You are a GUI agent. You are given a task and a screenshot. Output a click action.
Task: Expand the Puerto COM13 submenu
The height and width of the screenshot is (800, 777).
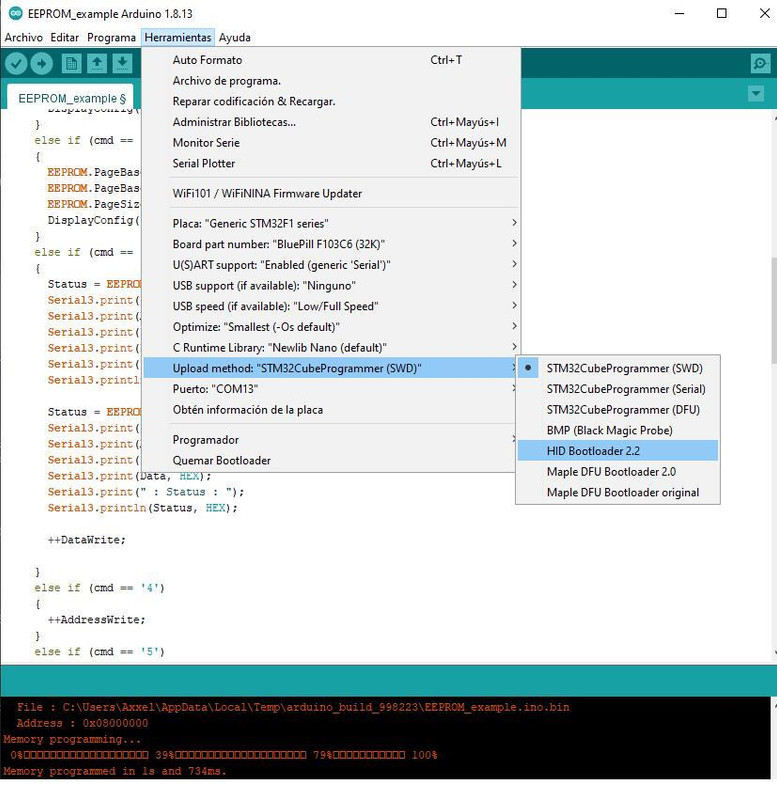click(331, 389)
